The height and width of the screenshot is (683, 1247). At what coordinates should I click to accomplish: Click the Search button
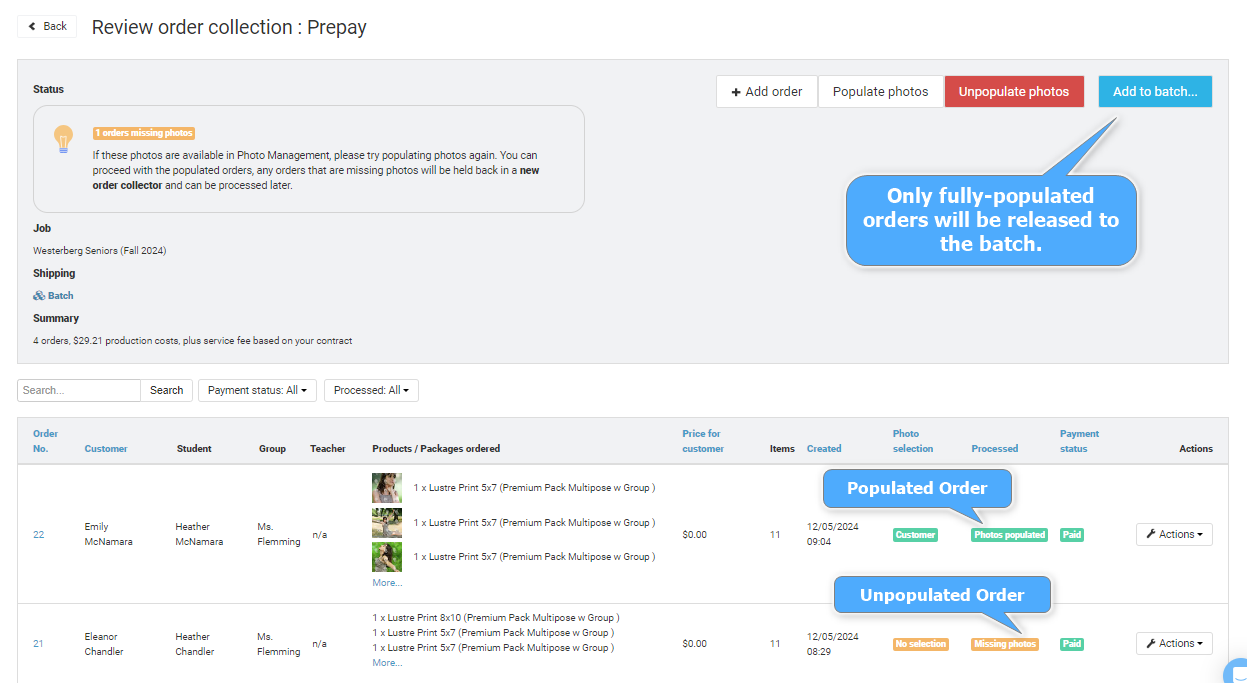tap(166, 390)
